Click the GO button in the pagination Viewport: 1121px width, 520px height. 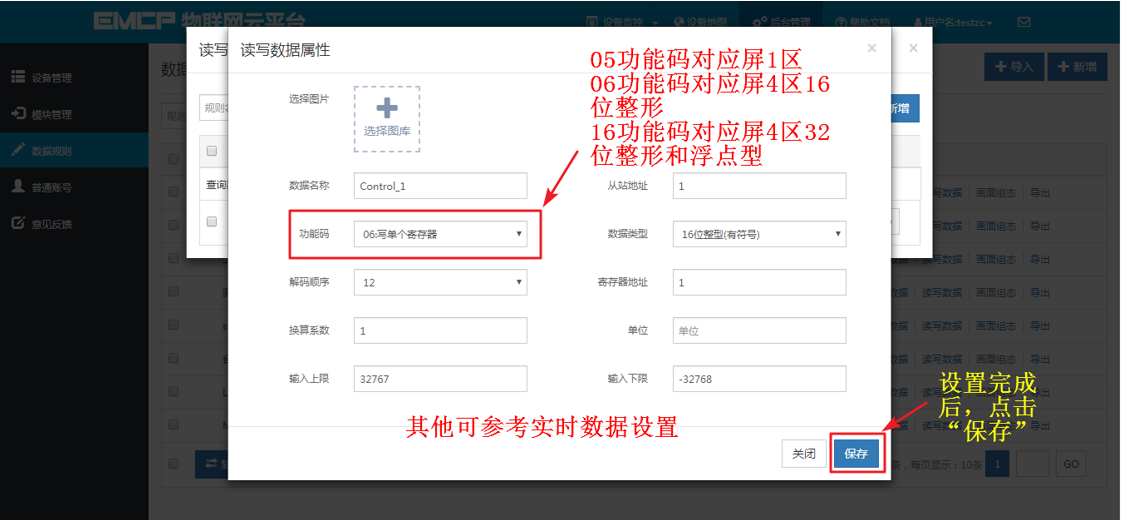click(1071, 463)
